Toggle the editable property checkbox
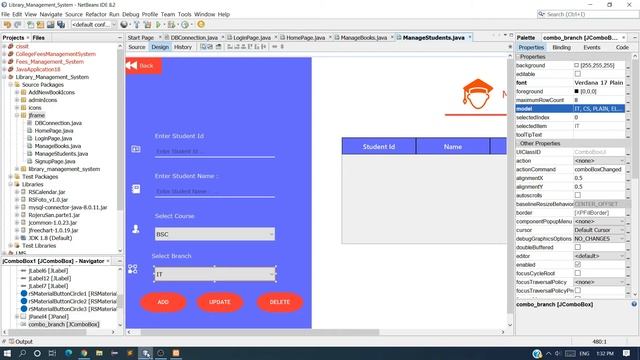 point(578,74)
